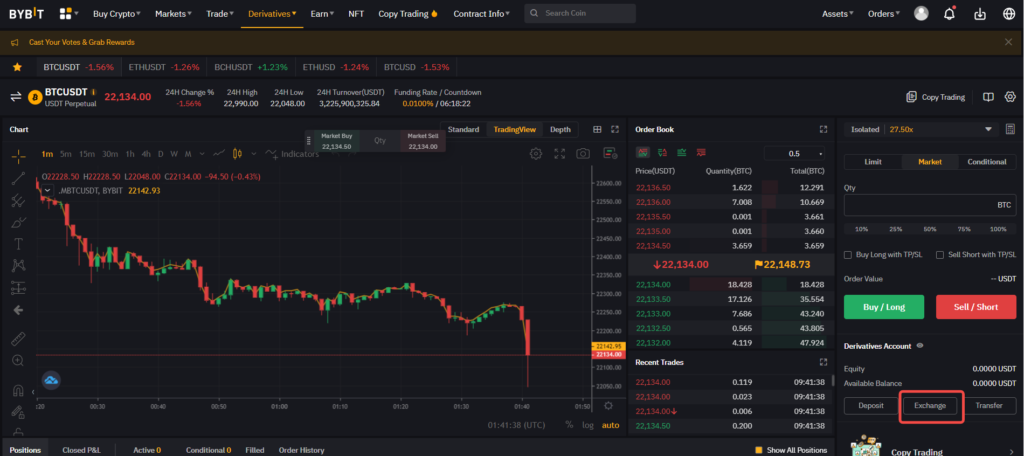
Task: Toggle Show All Positions checkbox
Action: point(759,450)
